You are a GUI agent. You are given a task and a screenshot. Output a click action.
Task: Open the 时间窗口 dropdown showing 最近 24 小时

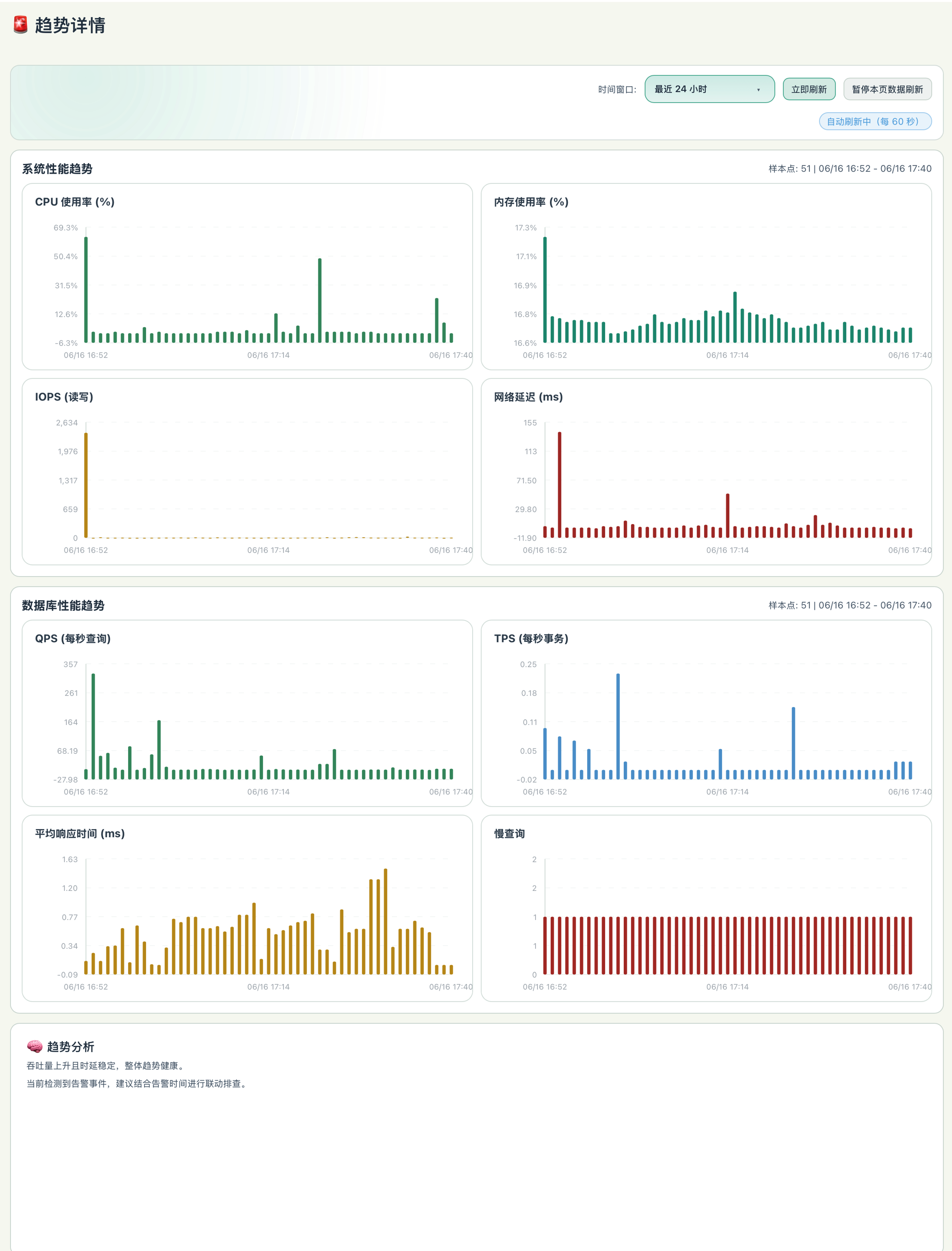click(709, 89)
